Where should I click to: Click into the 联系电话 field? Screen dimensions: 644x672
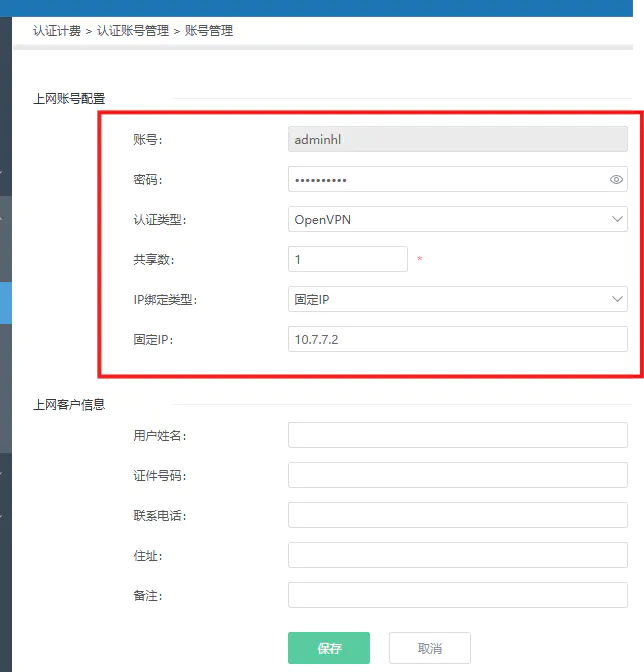pyautogui.click(x=457, y=515)
